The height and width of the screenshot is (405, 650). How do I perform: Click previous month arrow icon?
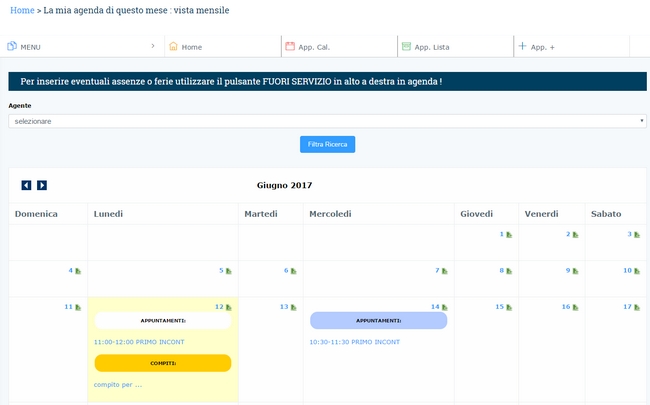[26, 185]
